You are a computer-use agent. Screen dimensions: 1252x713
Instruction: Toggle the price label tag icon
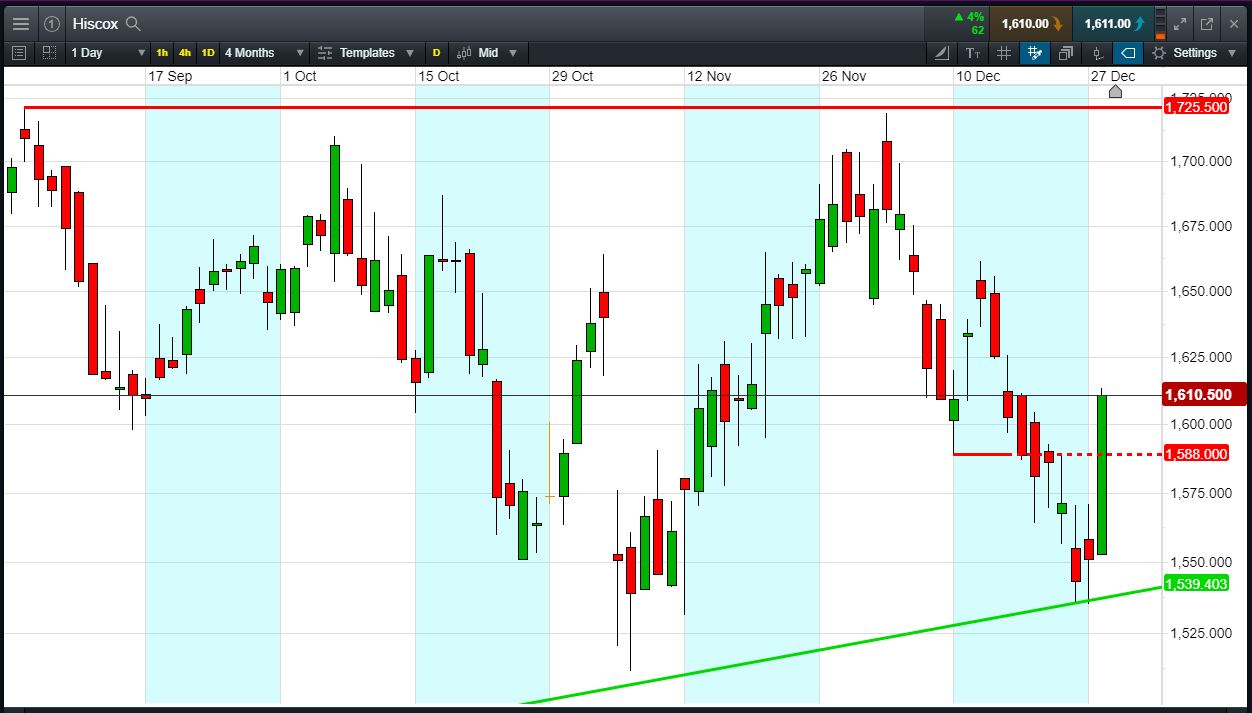pos(1128,52)
